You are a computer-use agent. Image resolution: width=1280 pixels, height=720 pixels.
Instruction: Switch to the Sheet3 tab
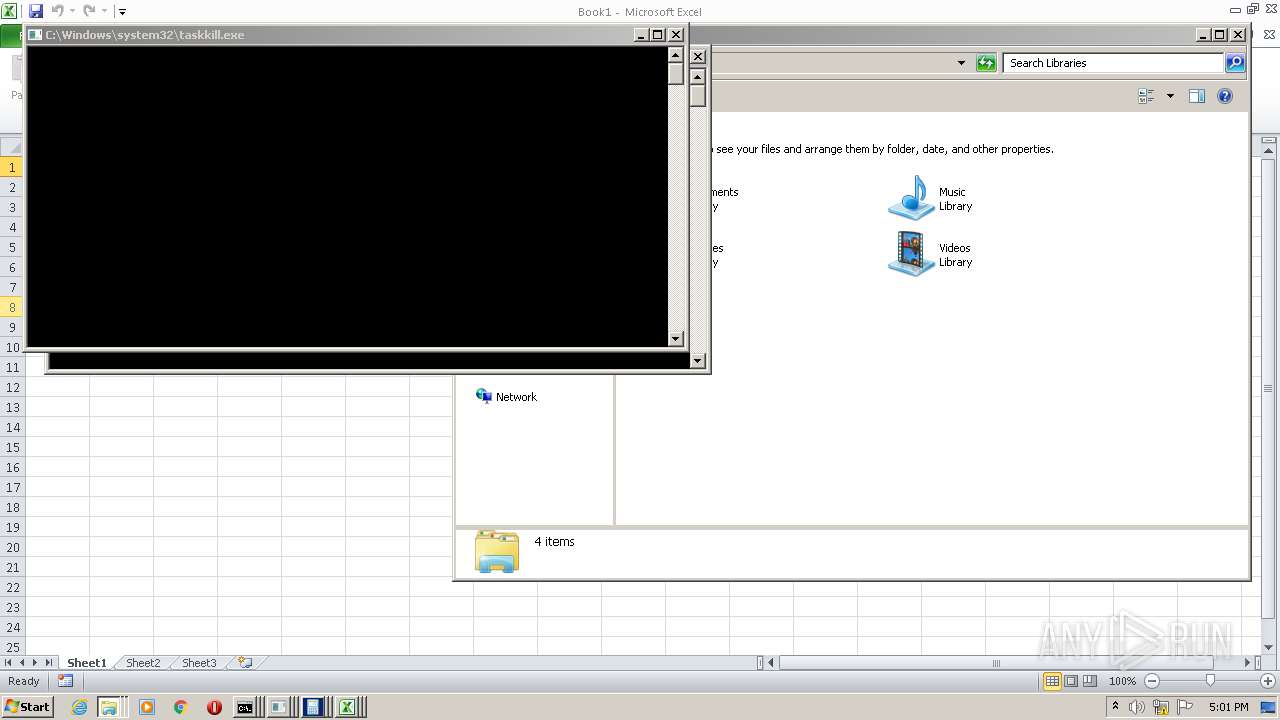pyautogui.click(x=198, y=663)
